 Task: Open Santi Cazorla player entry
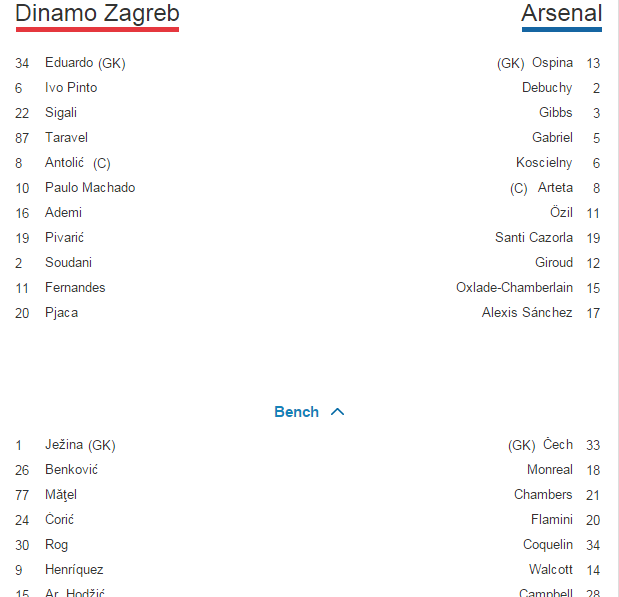click(x=534, y=238)
